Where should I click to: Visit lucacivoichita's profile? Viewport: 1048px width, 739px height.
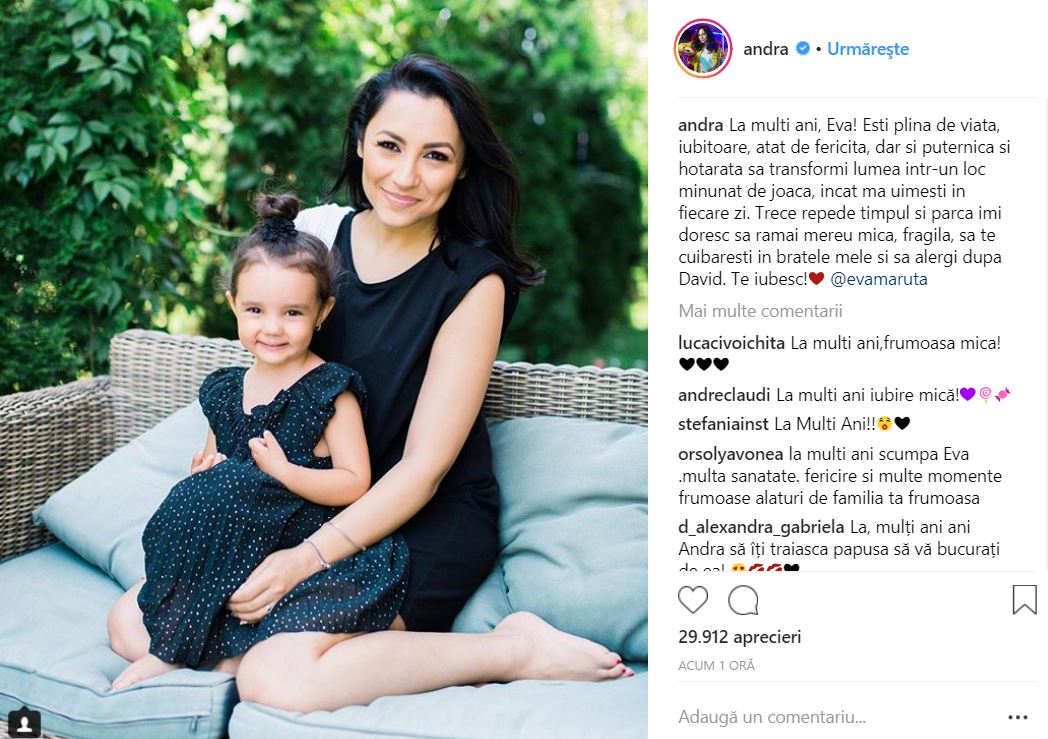pyautogui.click(x=731, y=343)
